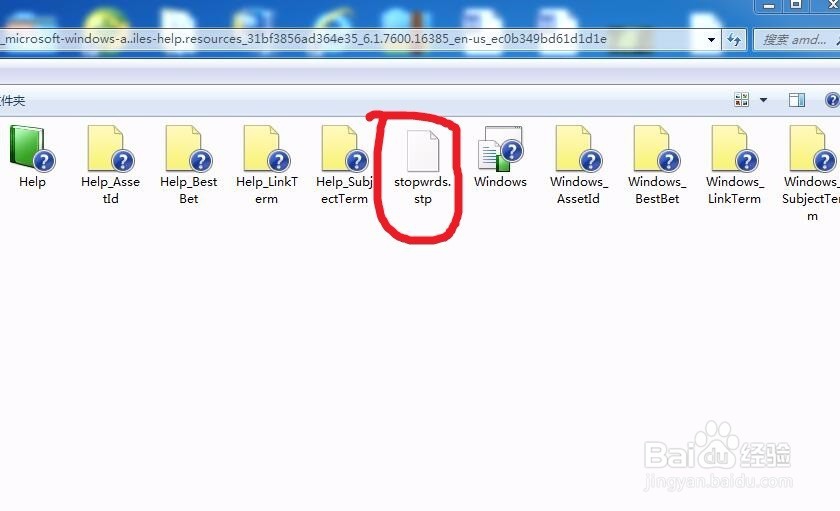The image size is (840, 511).
Task: Click the change view icon
Action: (741, 100)
